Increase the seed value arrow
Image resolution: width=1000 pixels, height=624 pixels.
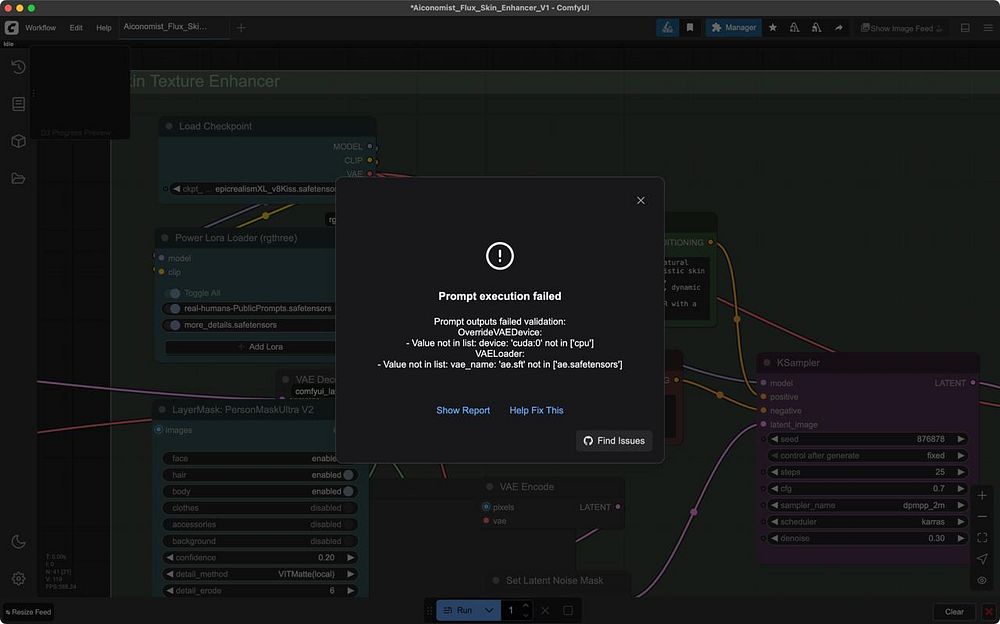pos(960,439)
